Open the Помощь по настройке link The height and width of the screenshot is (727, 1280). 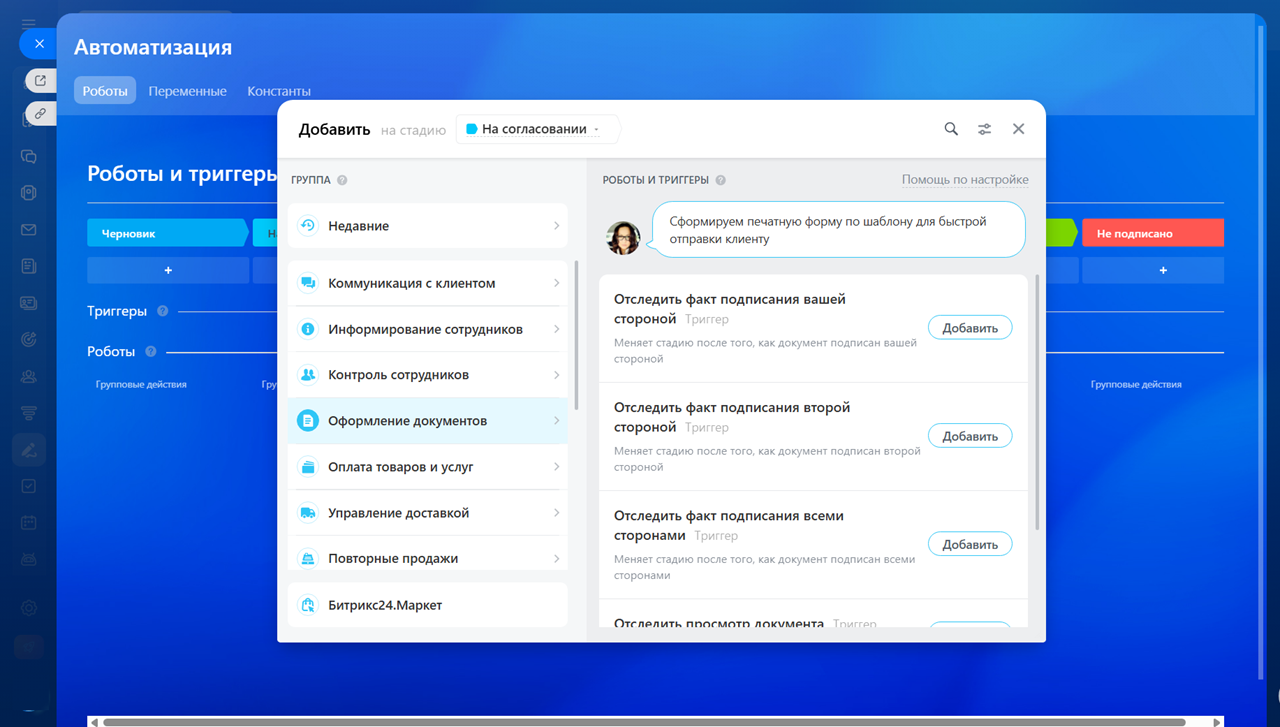964,180
